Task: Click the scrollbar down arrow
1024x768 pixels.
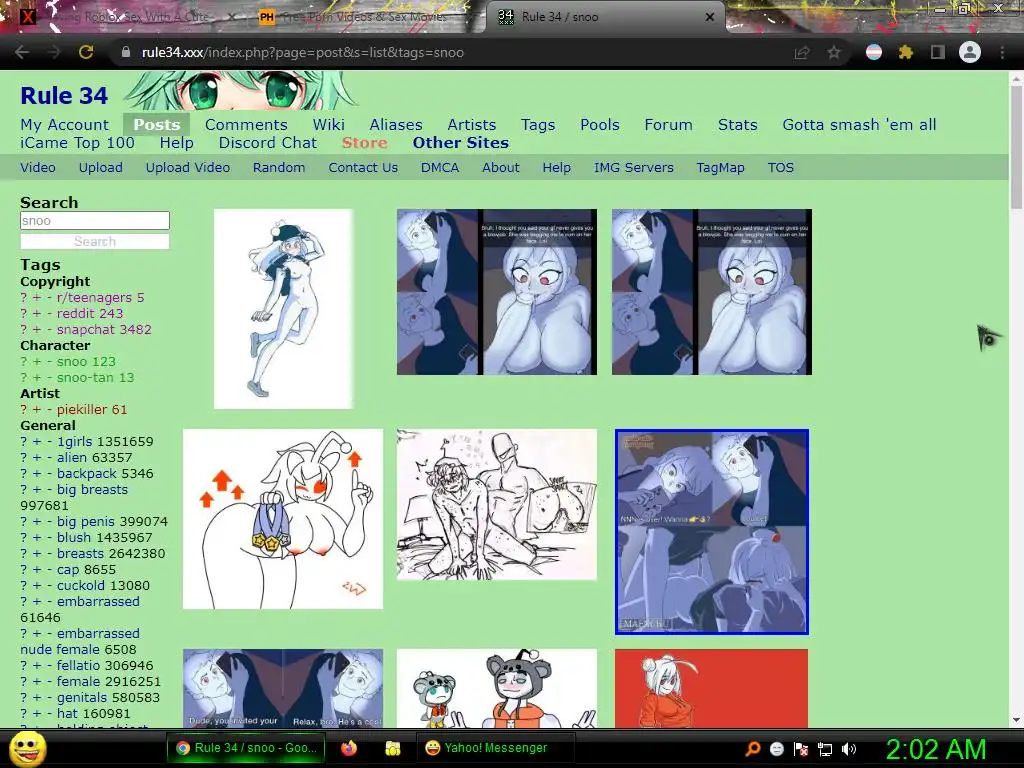Action: 1016,720
